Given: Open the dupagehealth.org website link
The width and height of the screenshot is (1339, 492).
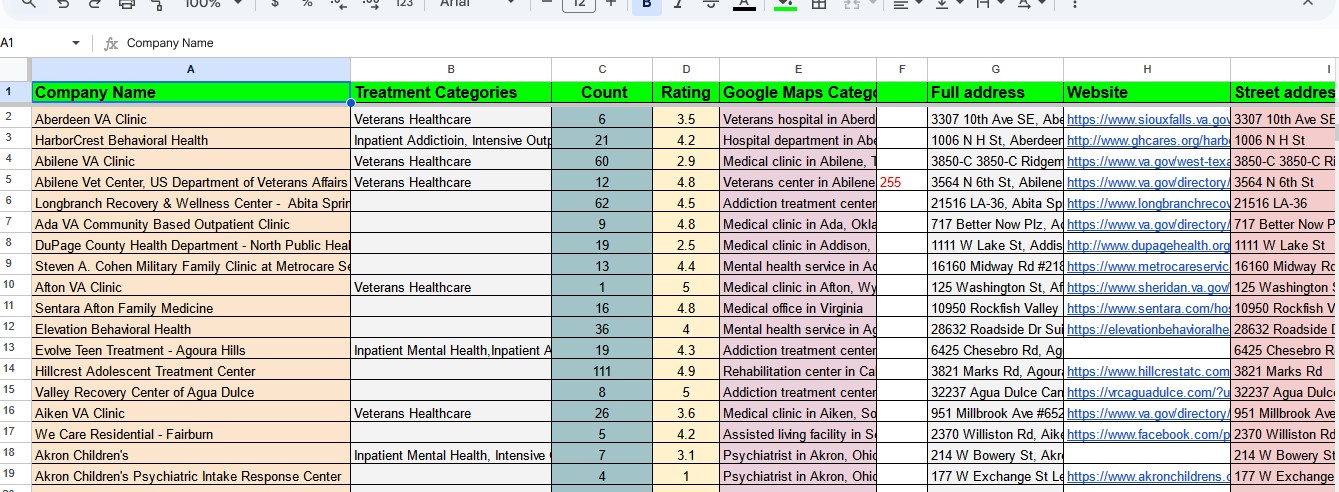Looking at the screenshot, I should coord(1148,245).
